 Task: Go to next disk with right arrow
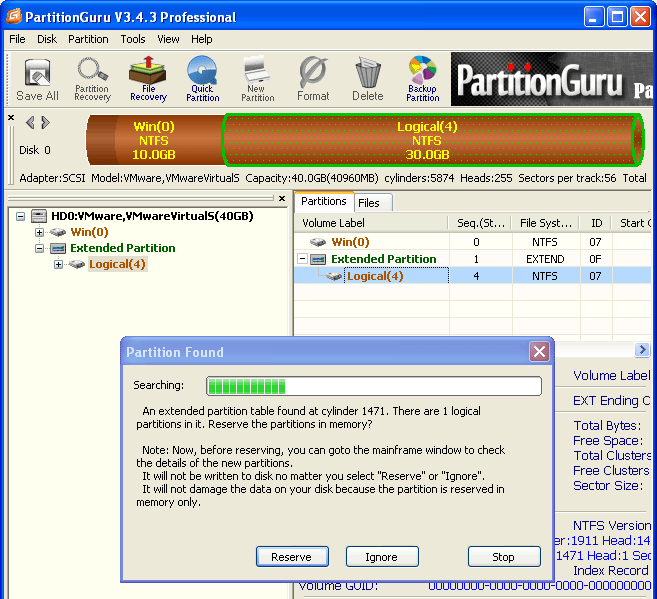[45, 123]
